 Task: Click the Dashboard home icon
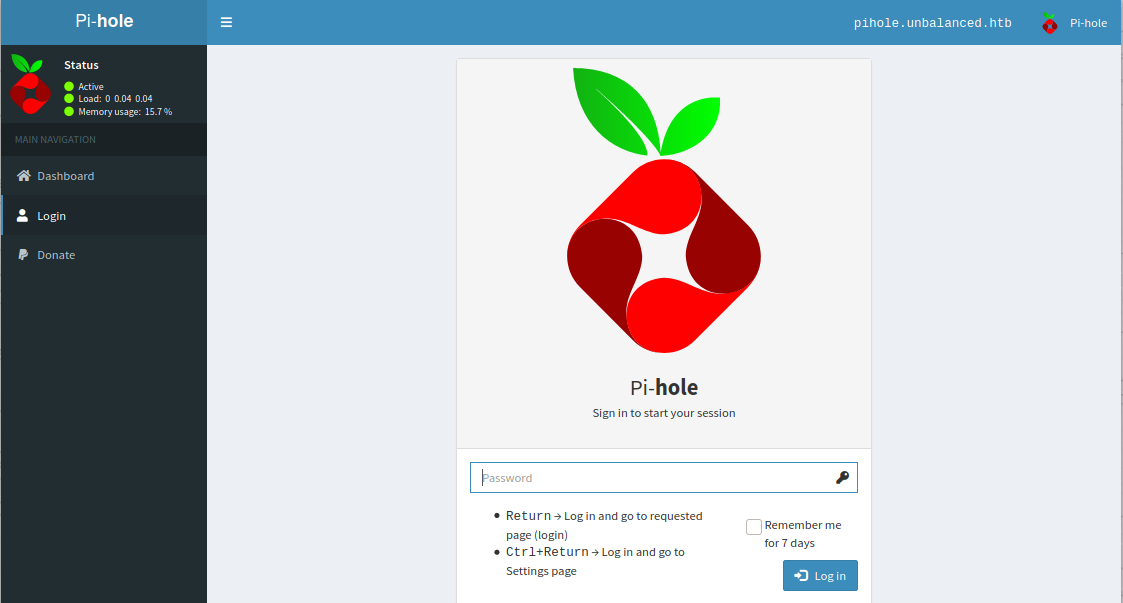pyautogui.click(x=24, y=175)
